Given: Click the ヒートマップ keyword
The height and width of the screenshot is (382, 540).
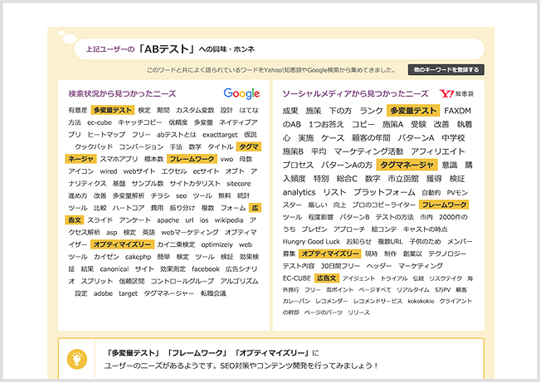Looking at the screenshot, I should (x=106, y=135).
